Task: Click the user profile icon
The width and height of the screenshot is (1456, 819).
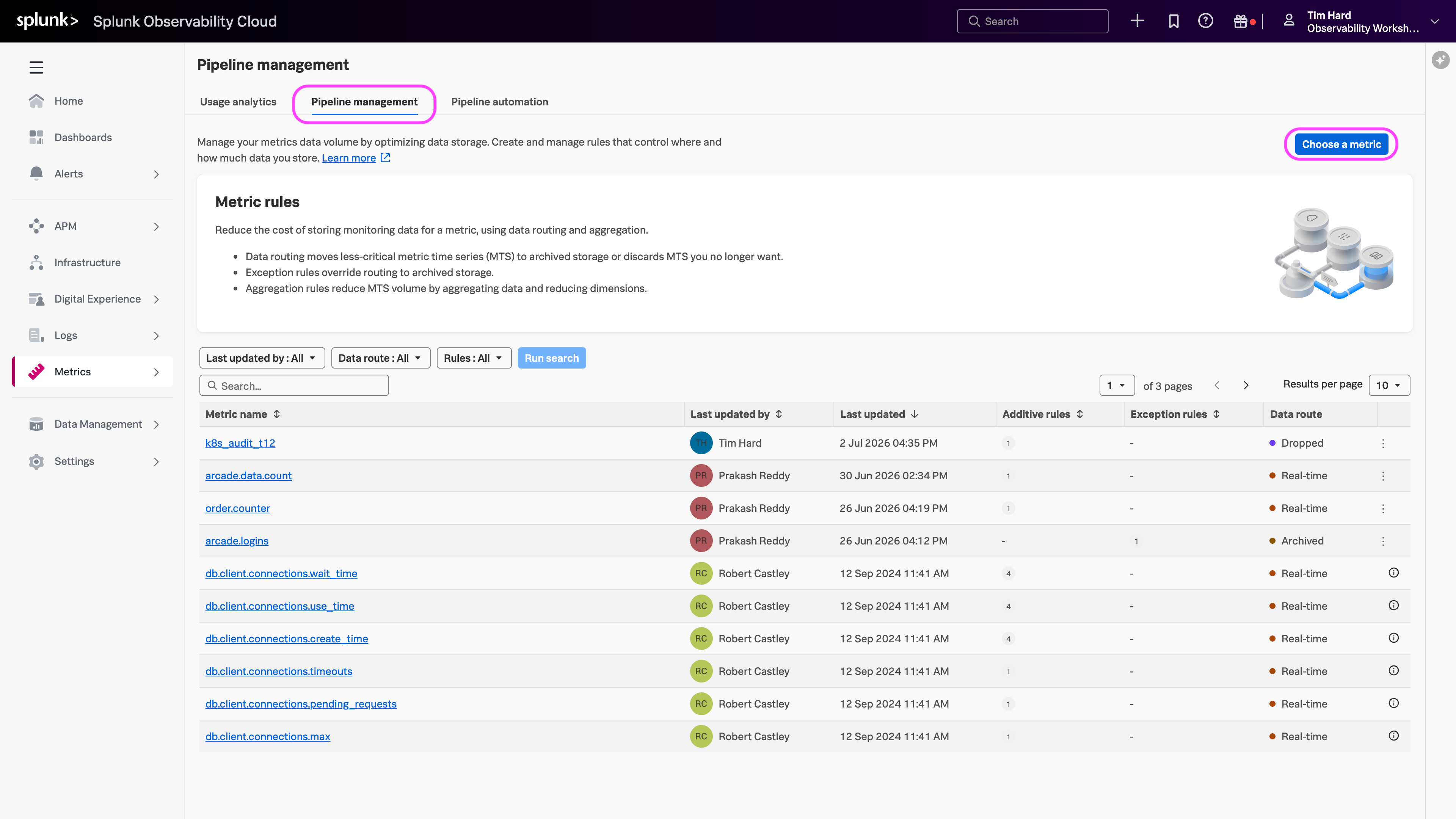Action: pyautogui.click(x=1289, y=21)
